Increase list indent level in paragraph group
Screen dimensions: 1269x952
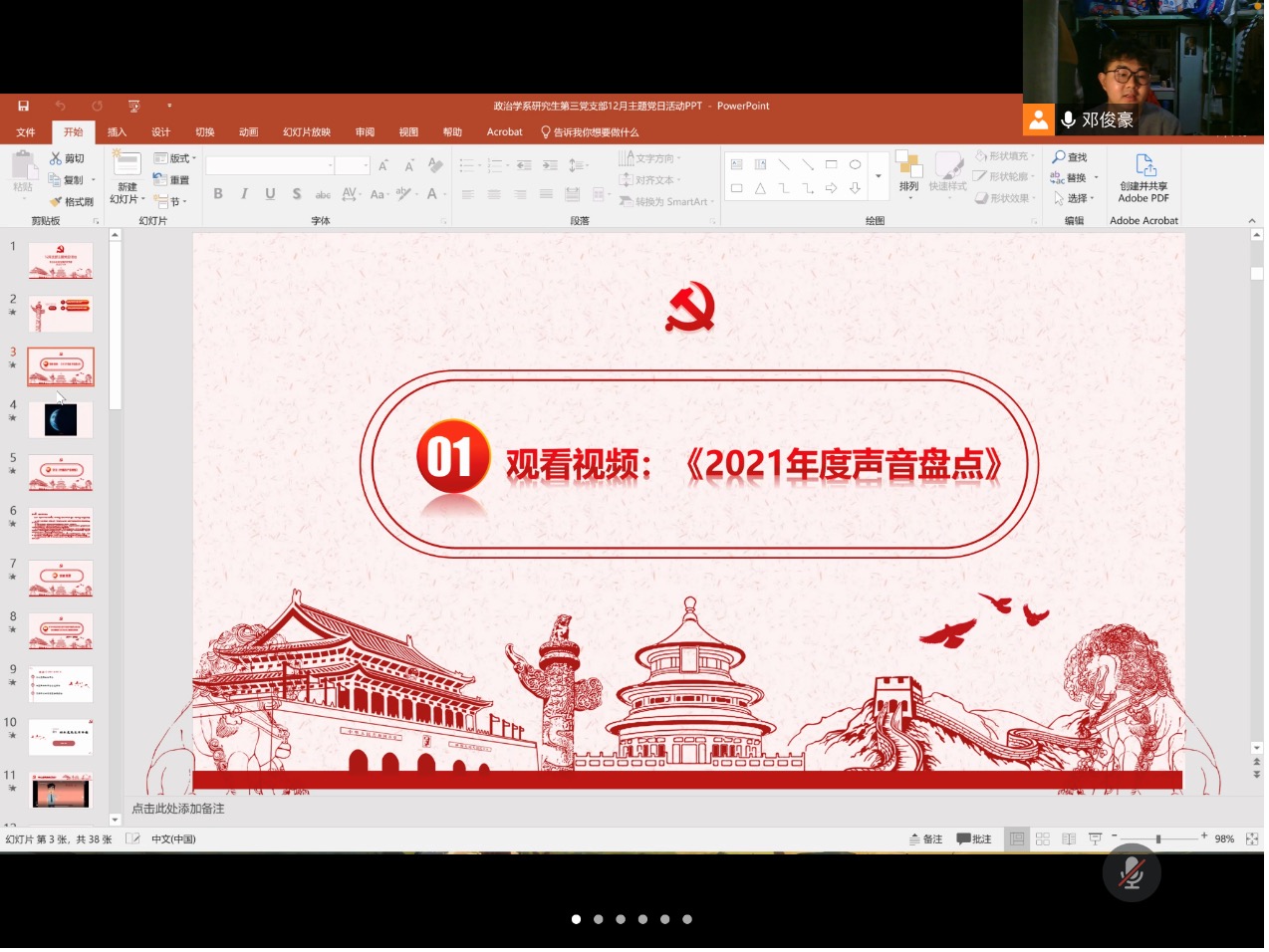550,165
